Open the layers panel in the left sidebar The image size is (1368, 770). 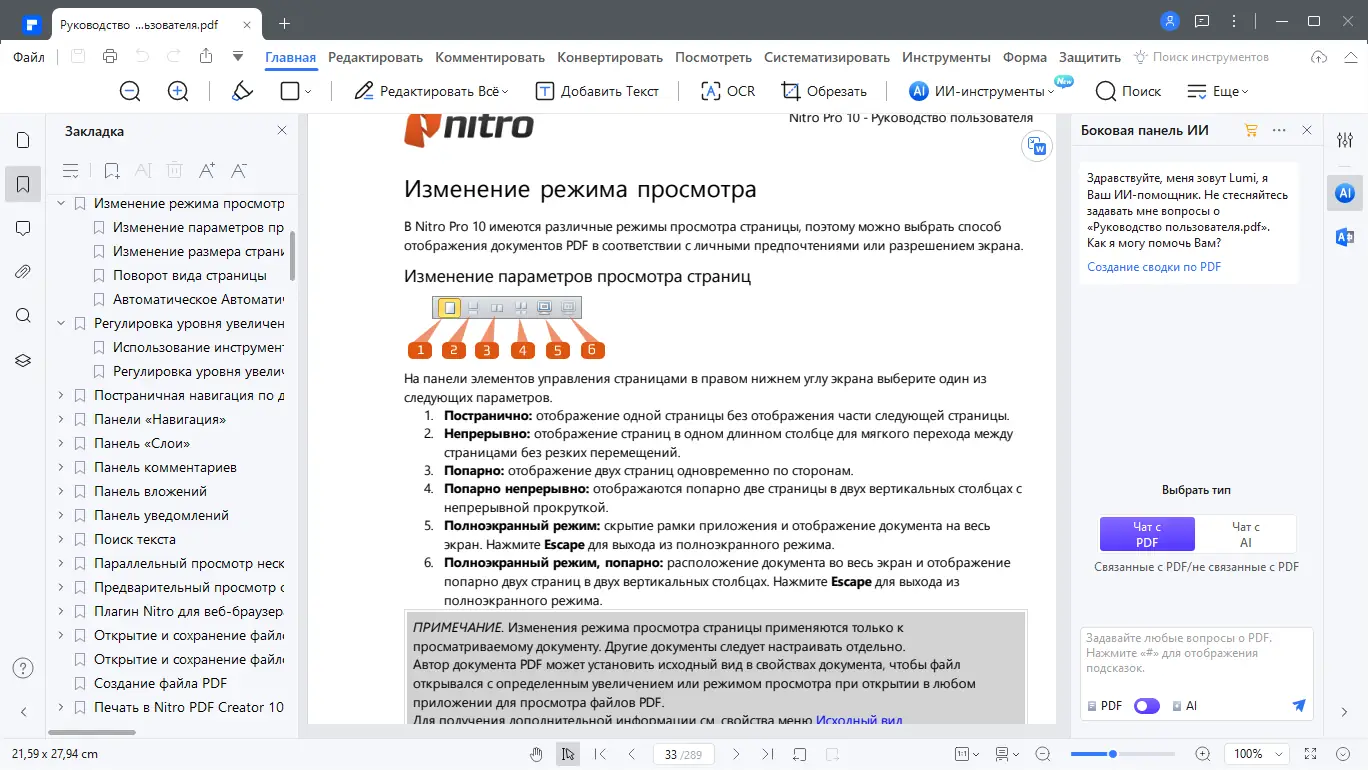[x=23, y=360]
